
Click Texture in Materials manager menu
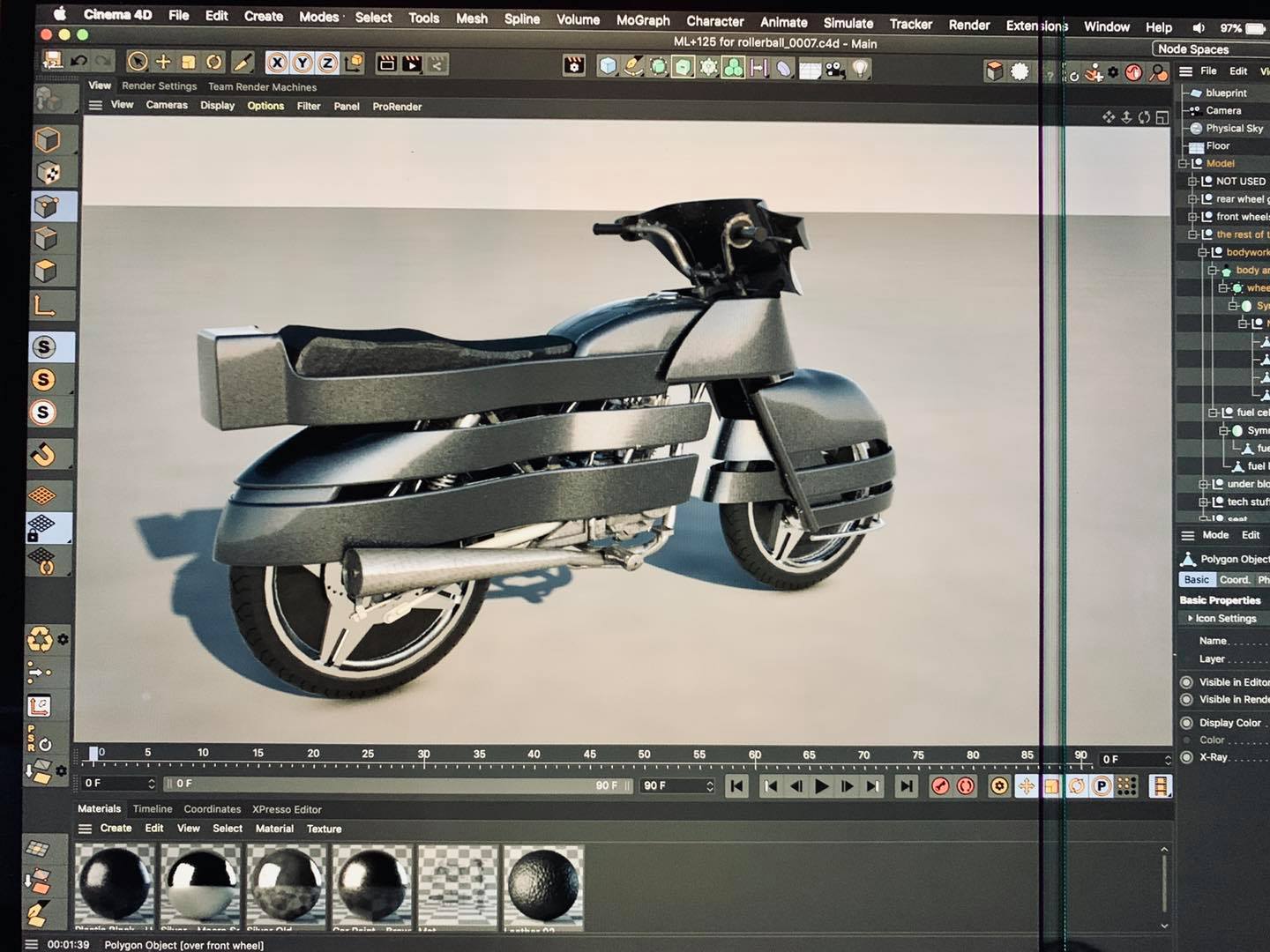[324, 829]
